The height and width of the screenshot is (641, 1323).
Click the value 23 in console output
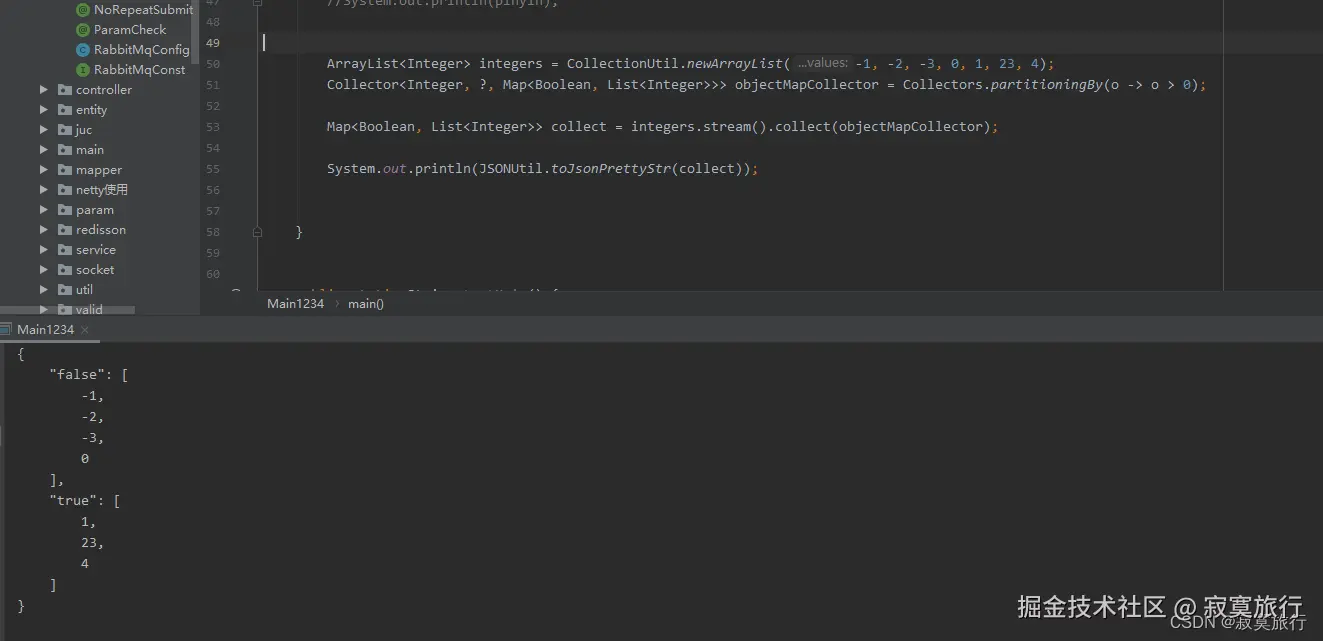point(90,542)
